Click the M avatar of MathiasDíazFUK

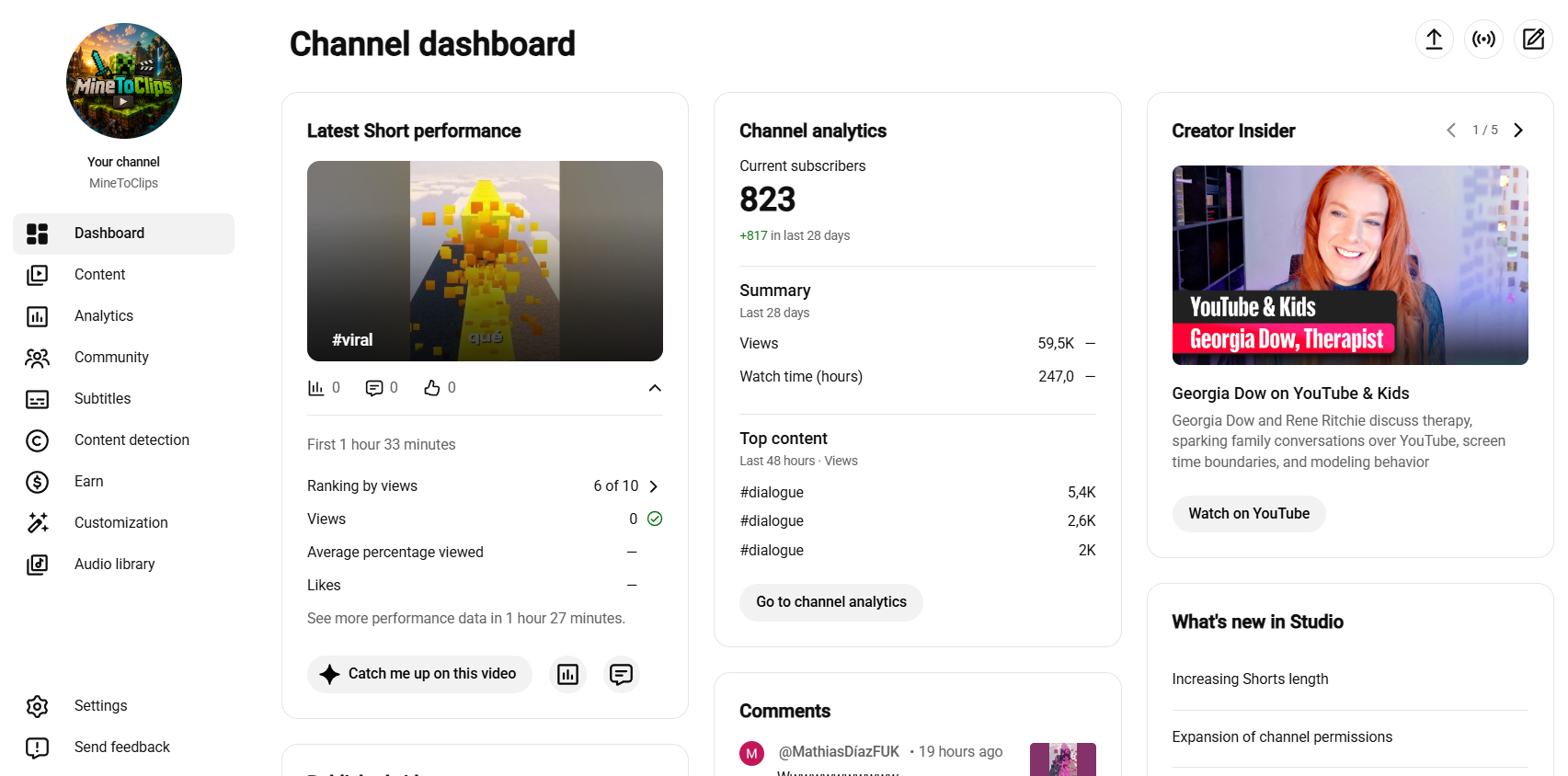(752, 753)
